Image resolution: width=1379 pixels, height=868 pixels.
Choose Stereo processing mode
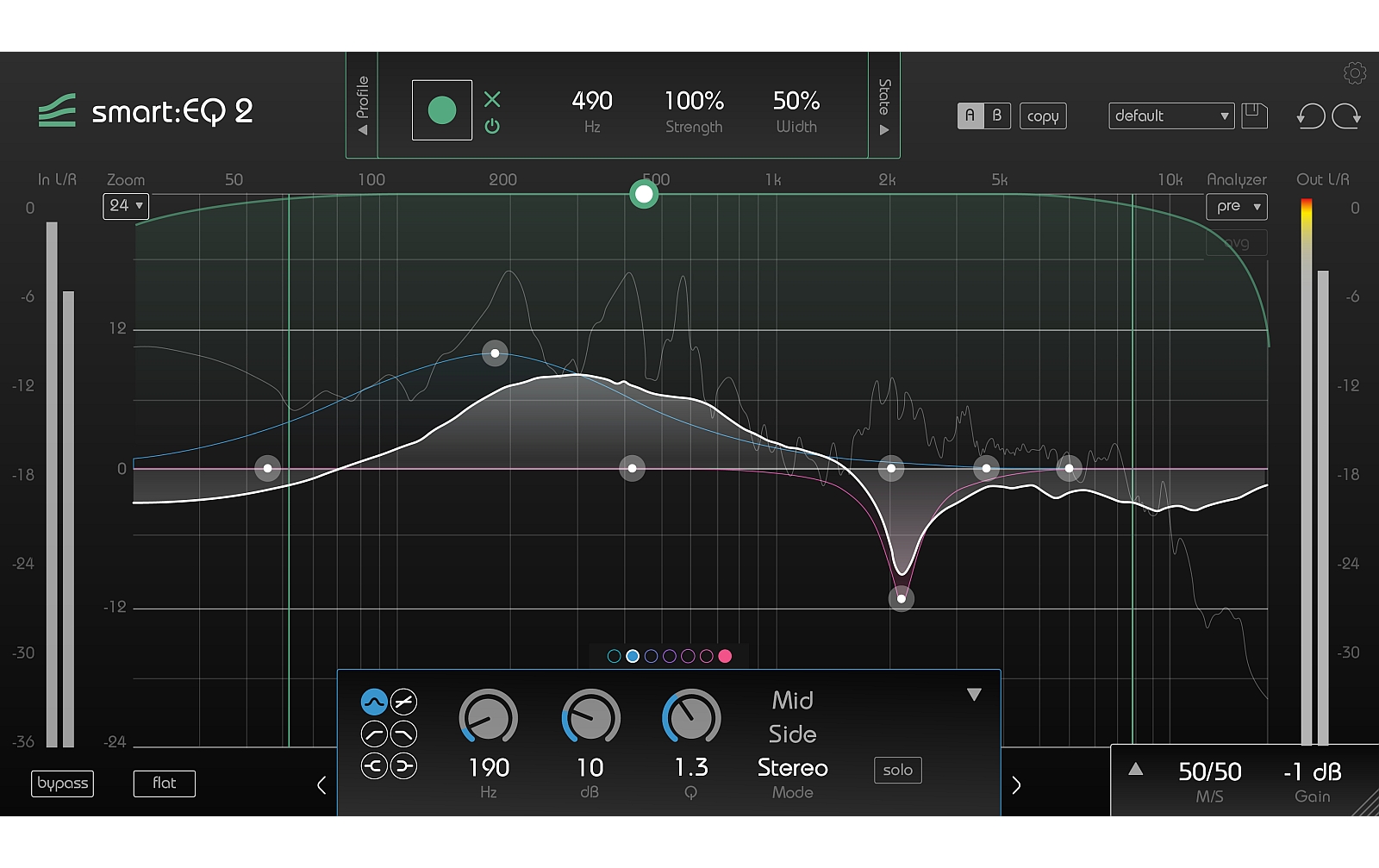click(793, 768)
